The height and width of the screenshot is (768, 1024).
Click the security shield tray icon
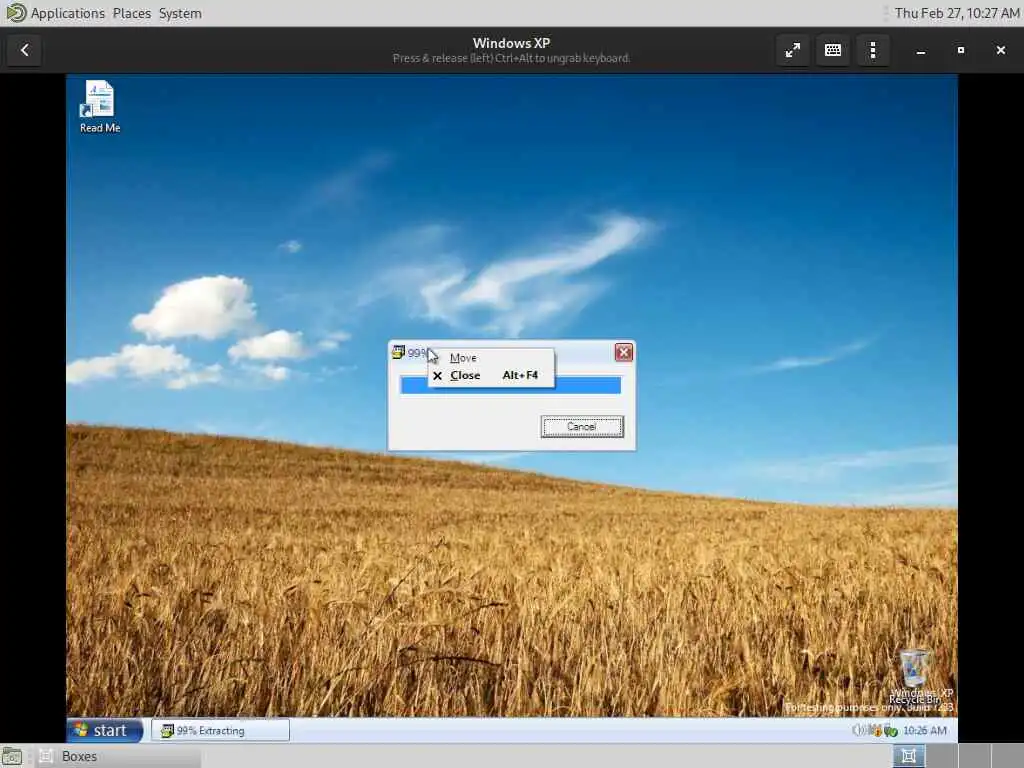[x=875, y=730]
